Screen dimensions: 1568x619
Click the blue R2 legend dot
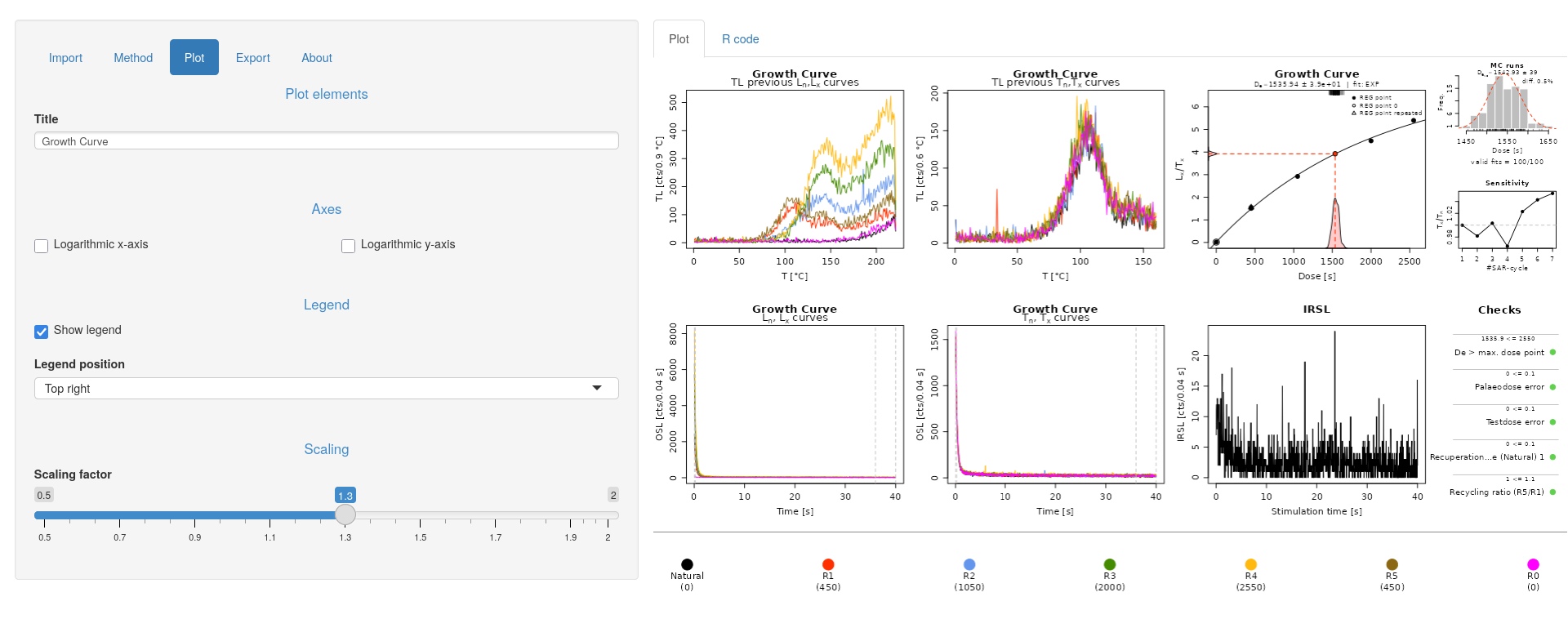point(969,564)
